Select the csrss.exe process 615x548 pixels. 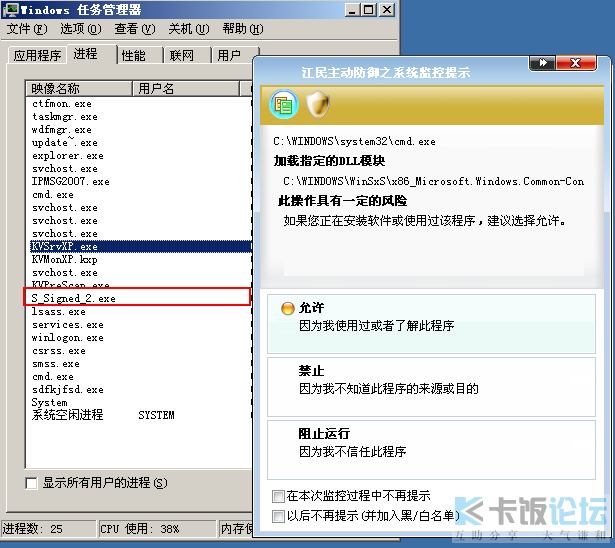point(58,351)
